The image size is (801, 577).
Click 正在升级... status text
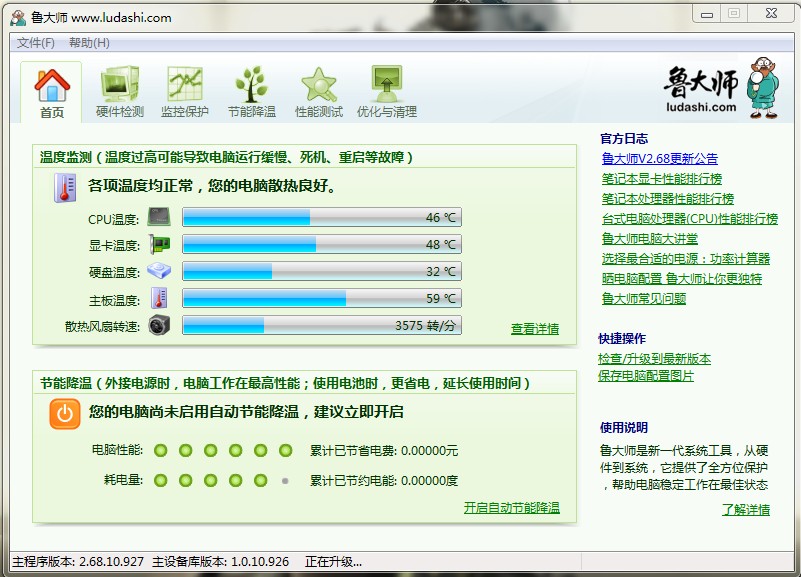pos(334,562)
